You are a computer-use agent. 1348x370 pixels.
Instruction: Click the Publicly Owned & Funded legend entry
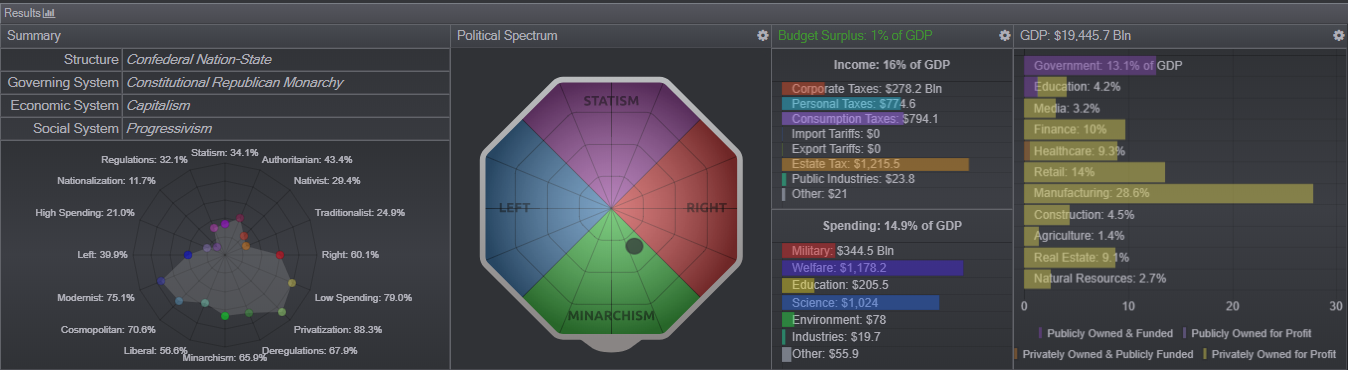coord(1106,333)
